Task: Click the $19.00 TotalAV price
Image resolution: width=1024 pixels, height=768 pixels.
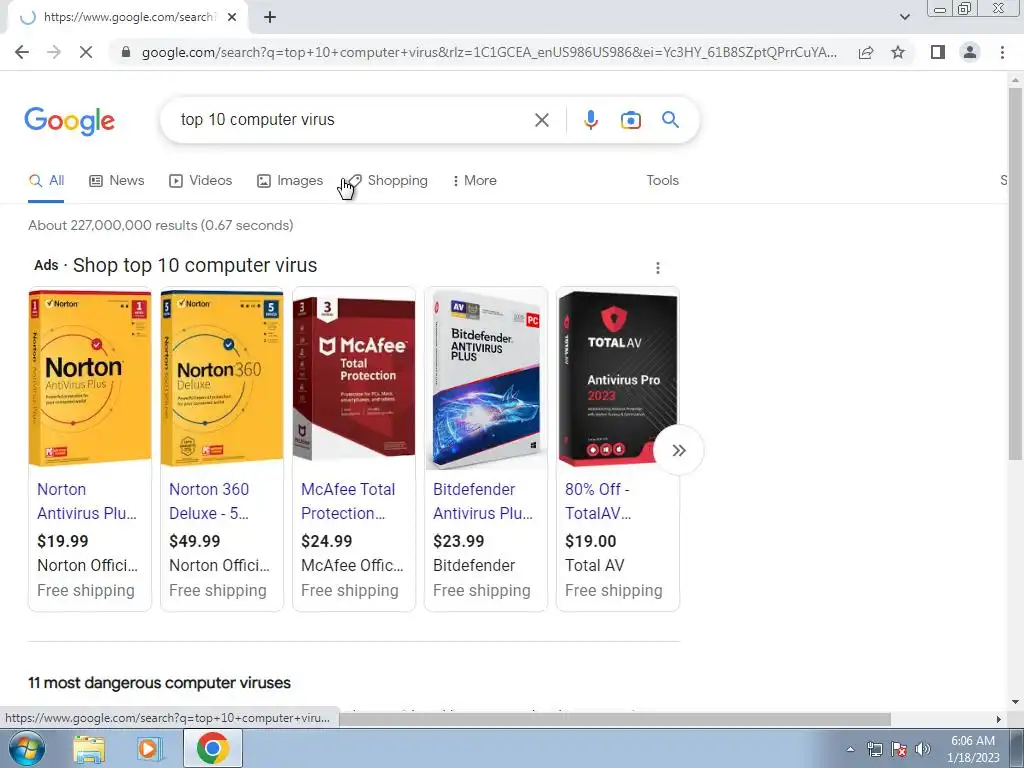Action: (x=590, y=541)
